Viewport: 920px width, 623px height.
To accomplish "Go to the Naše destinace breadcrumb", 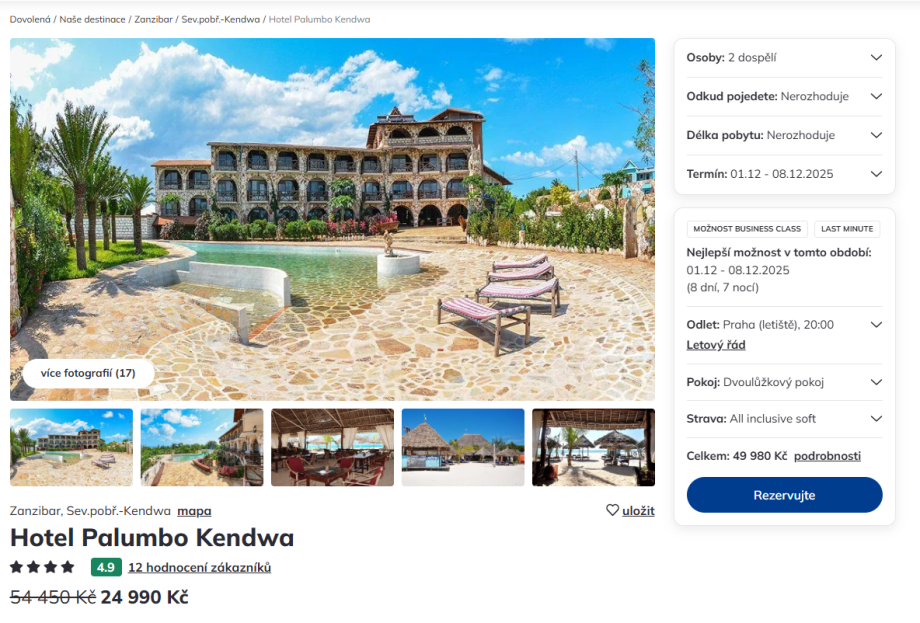I will (x=92, y=19).
